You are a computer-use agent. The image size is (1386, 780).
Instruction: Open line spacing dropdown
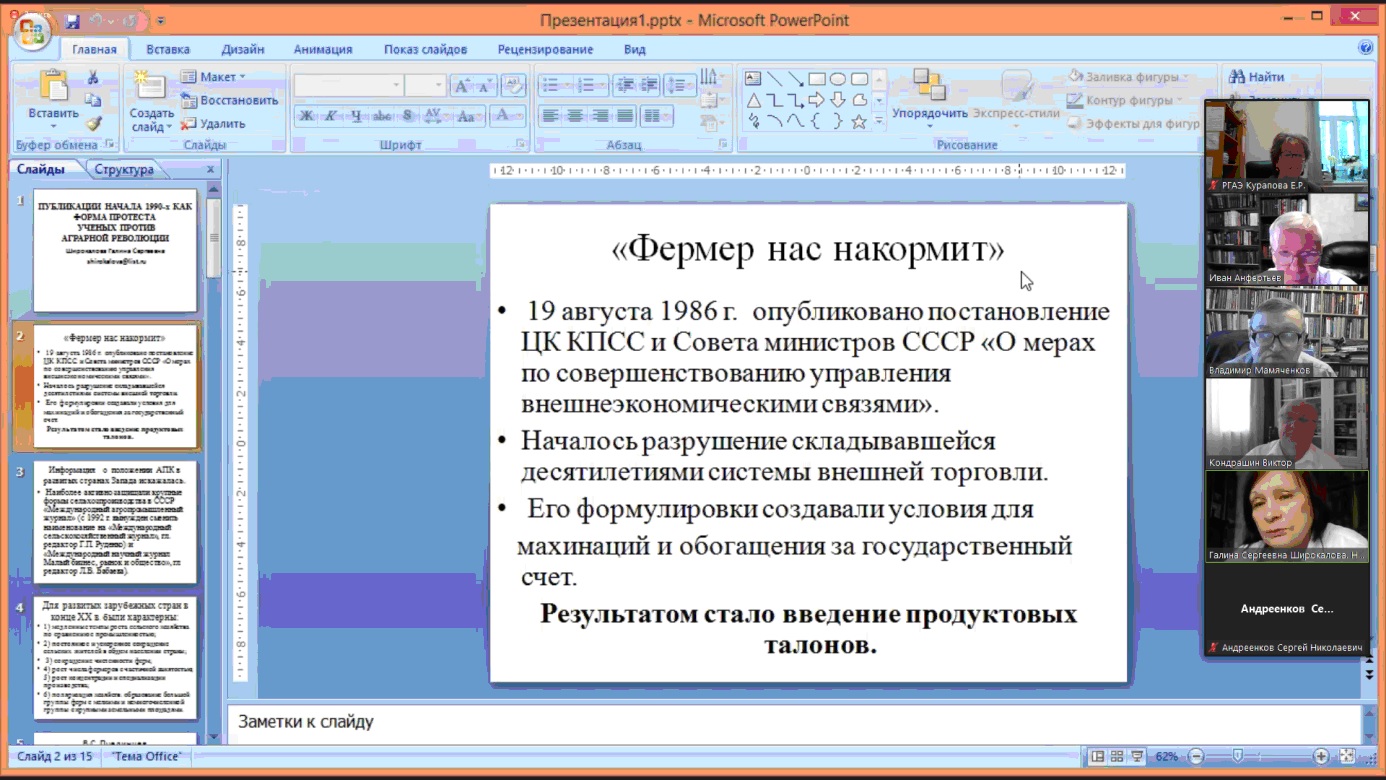[x=682, y=86]
